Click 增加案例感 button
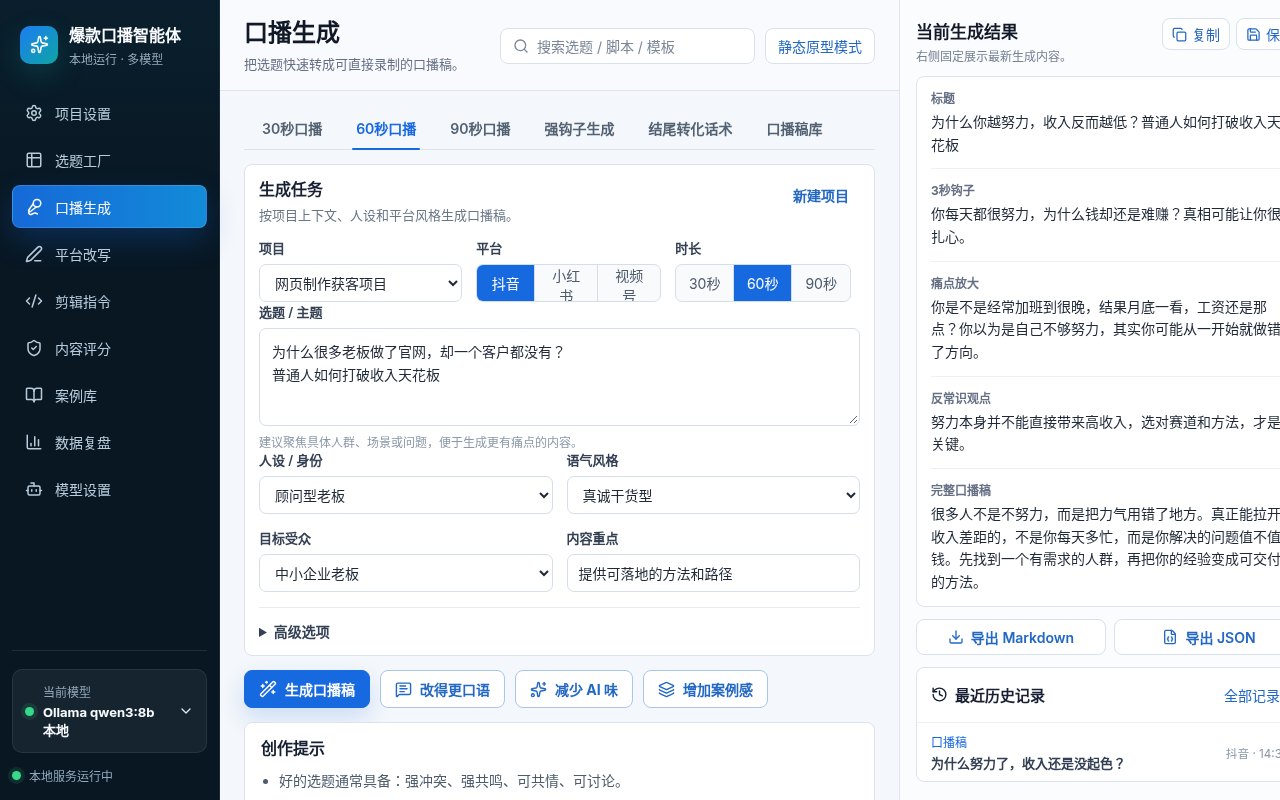 [x=705, y=689]
